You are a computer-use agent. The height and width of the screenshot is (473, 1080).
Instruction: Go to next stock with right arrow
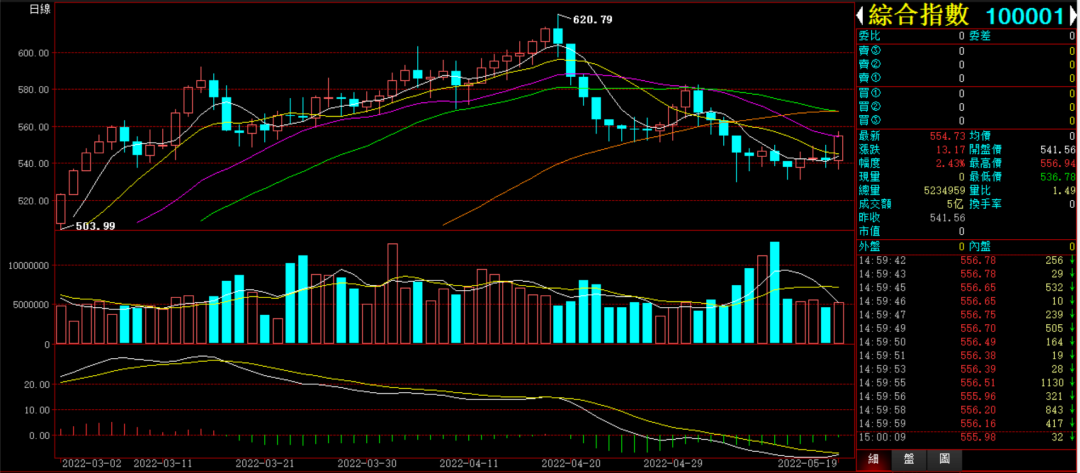(1073, 15)
